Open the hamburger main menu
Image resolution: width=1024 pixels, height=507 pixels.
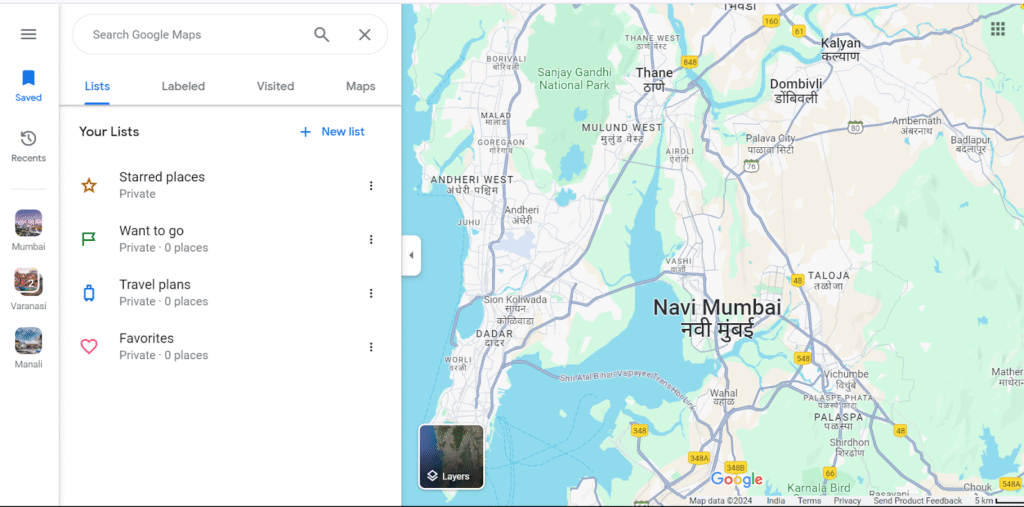pyautogui.click(x=28, y=35)
